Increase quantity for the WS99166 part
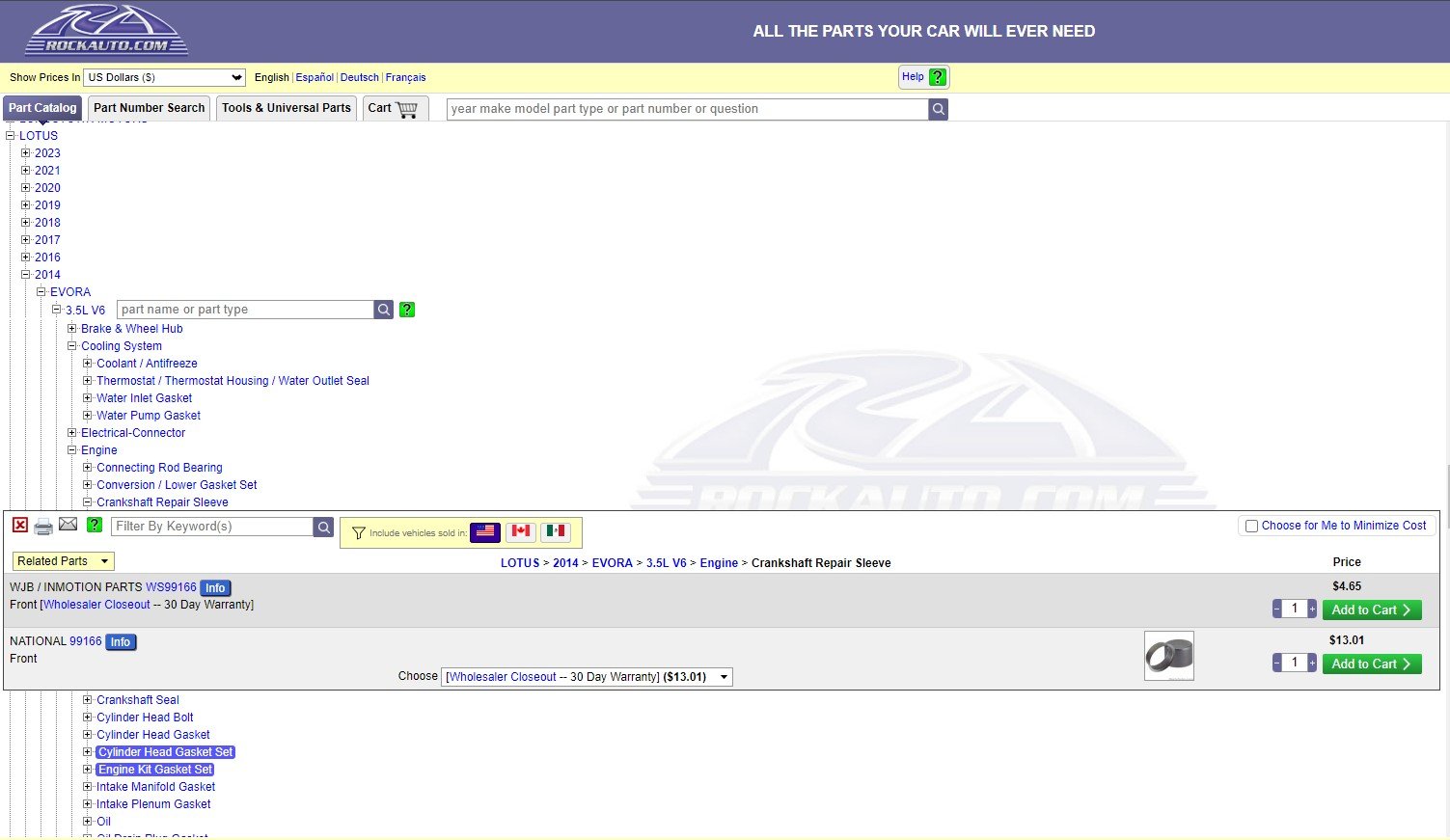 pyautogui.click(x=1312, y=609)
